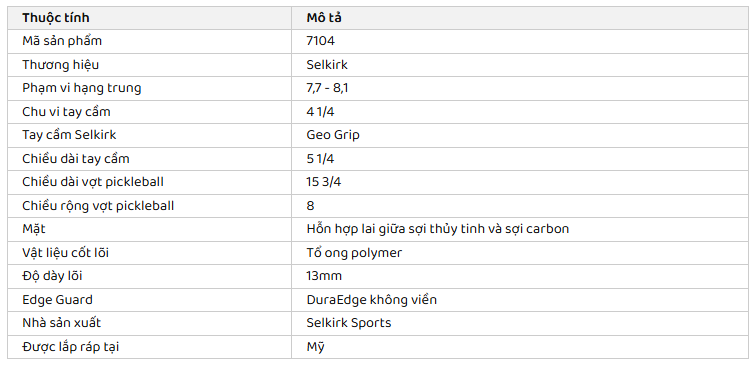Click the 'Được lắp ráp tại' label
The width and height of the screenshot is (755, 368).
[70, 346]
